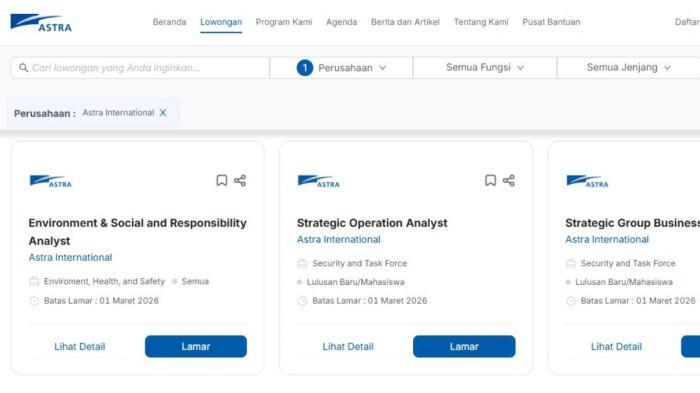Click 'Security and Task Force' on Operation Analyst card
The width and height of the screenshot is (700, 393).
tap(360, 263)
